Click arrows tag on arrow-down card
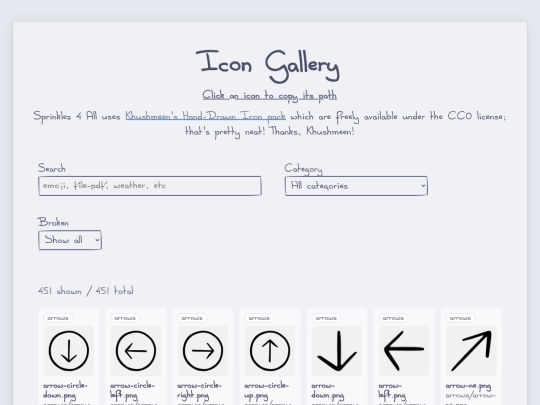Viewport: 540px width, 405px height. pyautogui.click(x=326, y=318)
